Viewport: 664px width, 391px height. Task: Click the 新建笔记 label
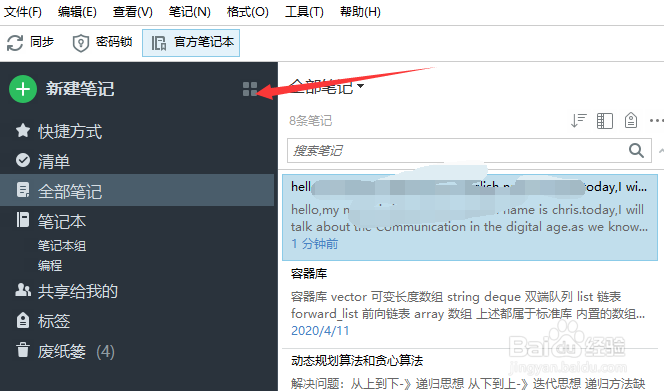pos(80,89)
